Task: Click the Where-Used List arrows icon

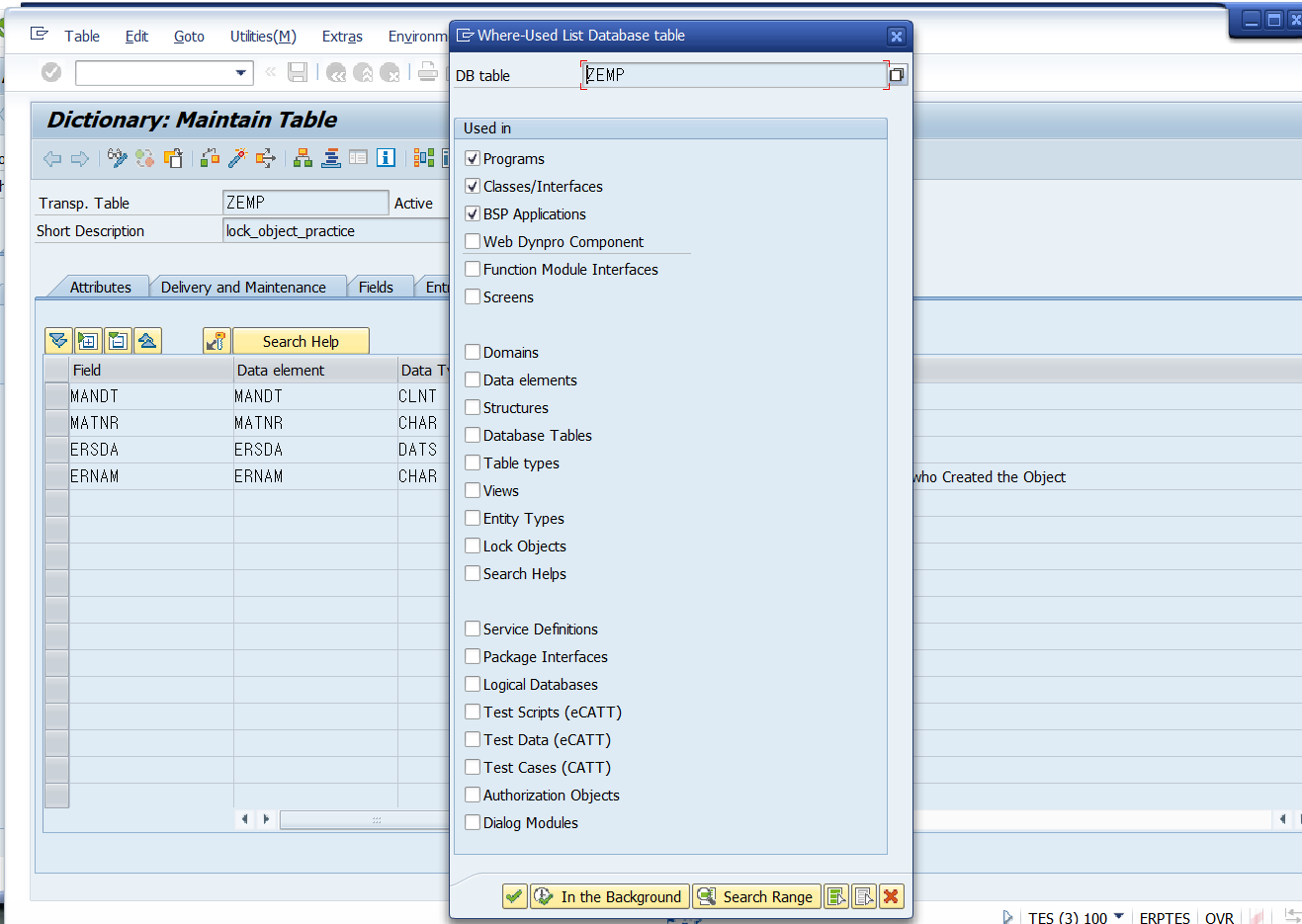Action: [x=265, y=158]
